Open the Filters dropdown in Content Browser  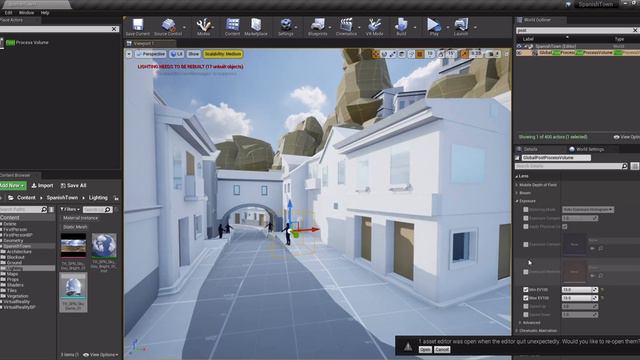(x=70, y=209)
